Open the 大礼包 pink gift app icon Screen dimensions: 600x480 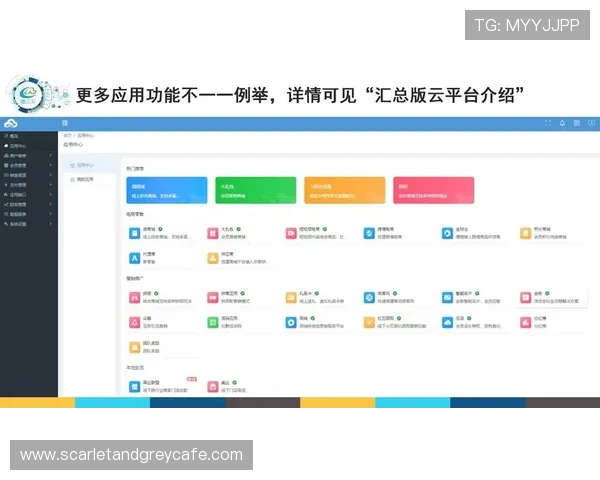point(213,233)
